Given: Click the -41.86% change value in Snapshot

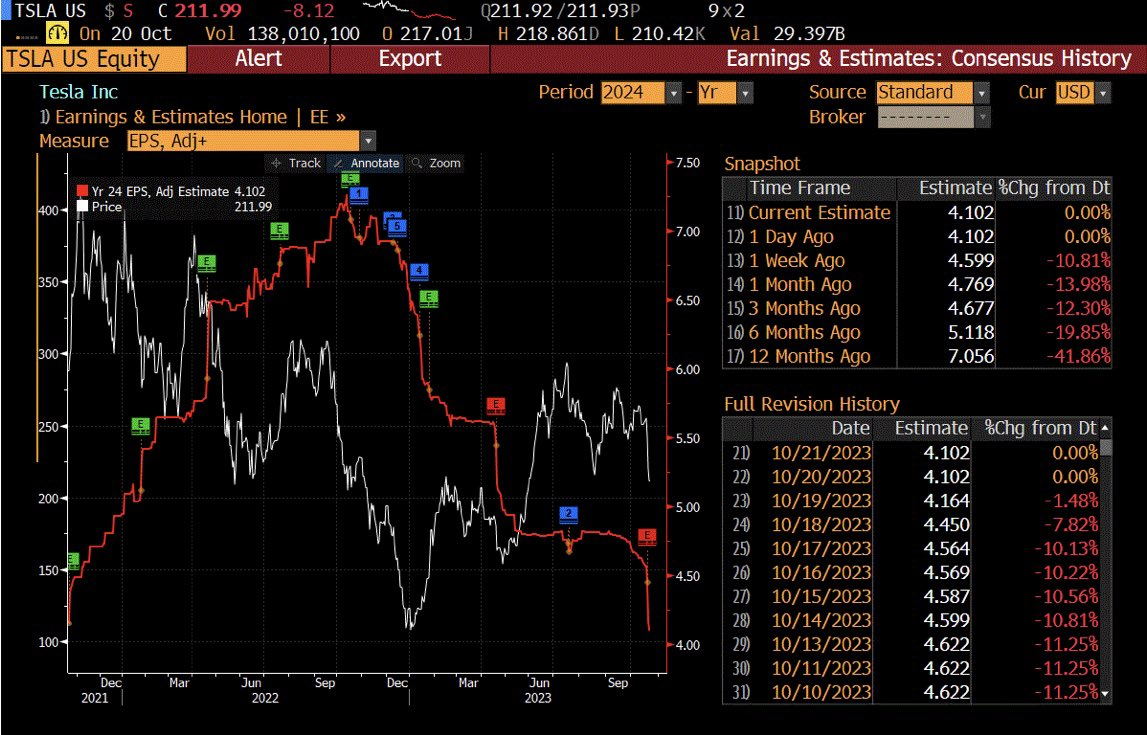Looking at the screenshot, I should point(1078,357).
